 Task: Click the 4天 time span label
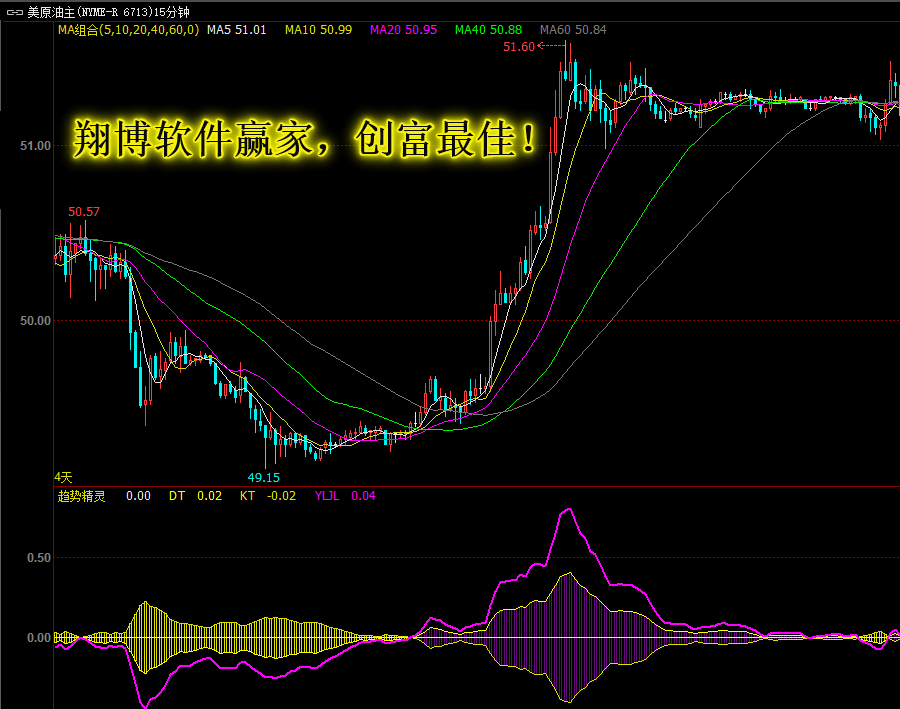tap(64, 477)
